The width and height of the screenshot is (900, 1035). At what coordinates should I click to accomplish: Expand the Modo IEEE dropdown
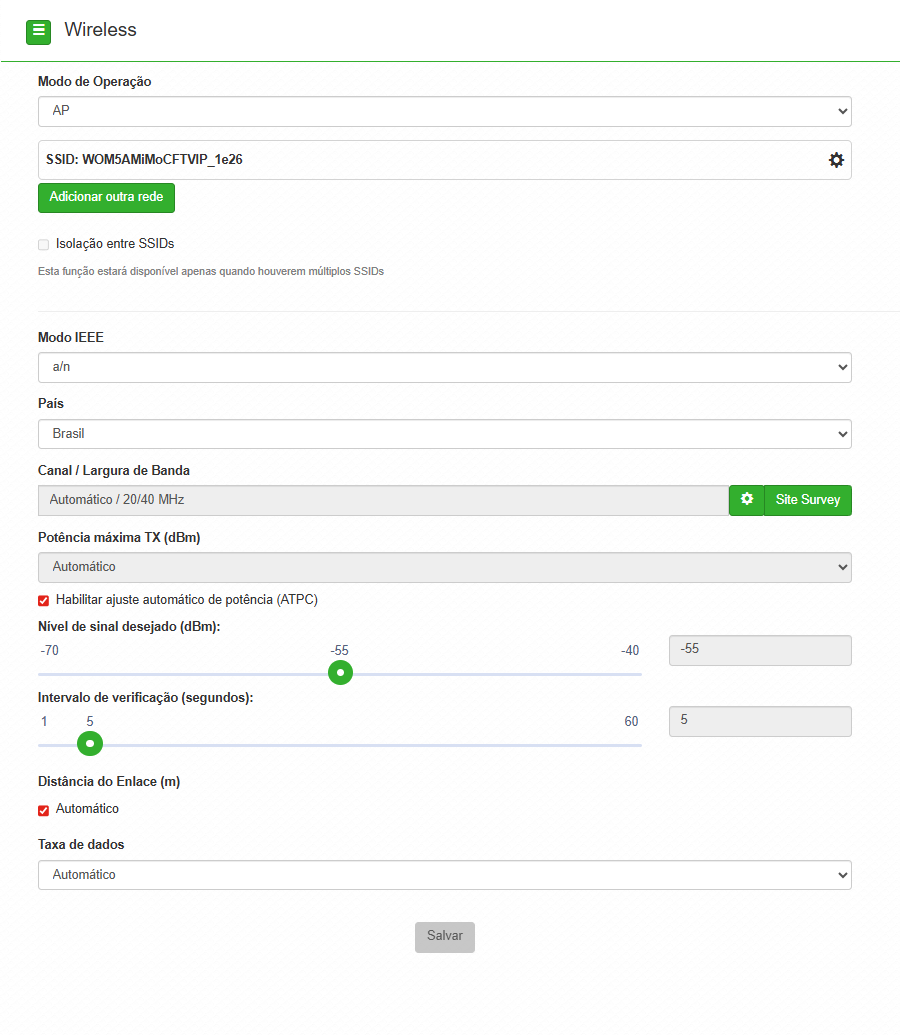tap(444, 368)
